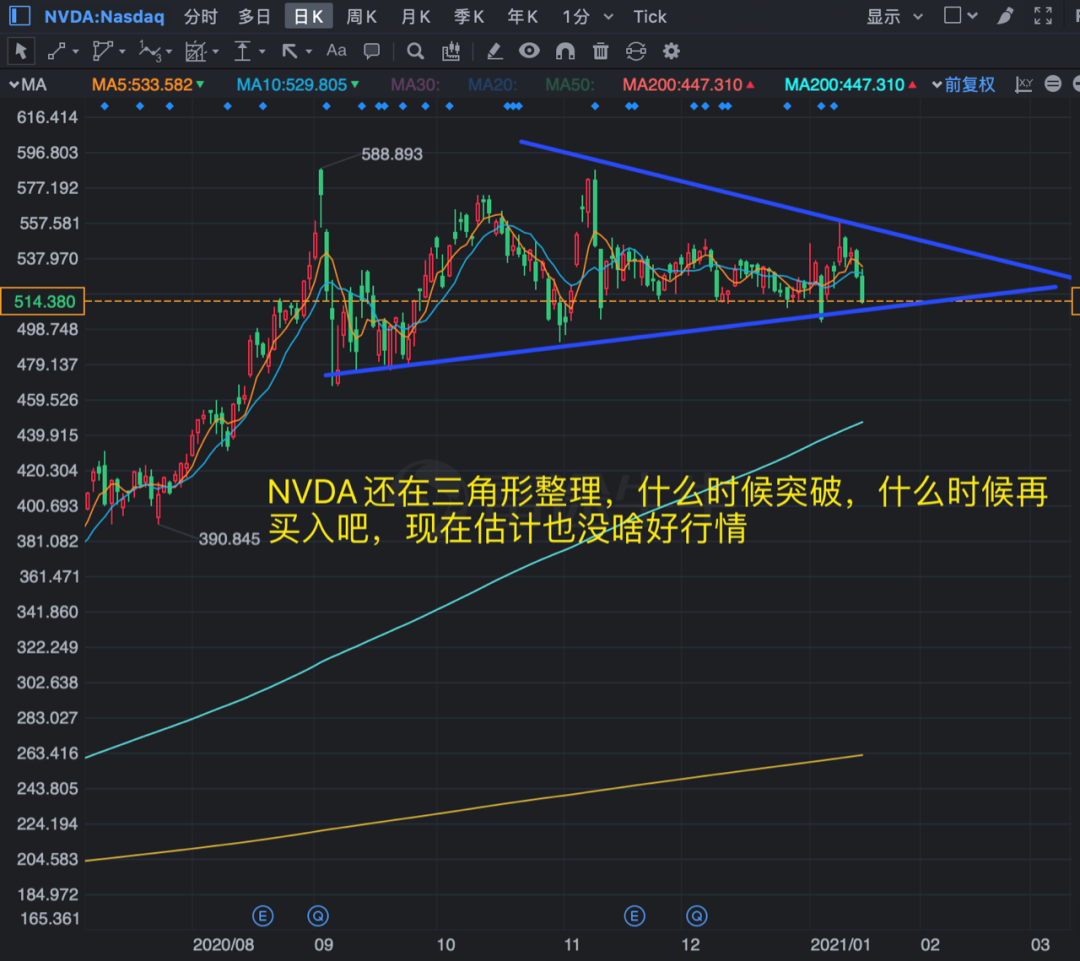
Task: Click the paintbrush theme icon
Action: [1005, 16]
